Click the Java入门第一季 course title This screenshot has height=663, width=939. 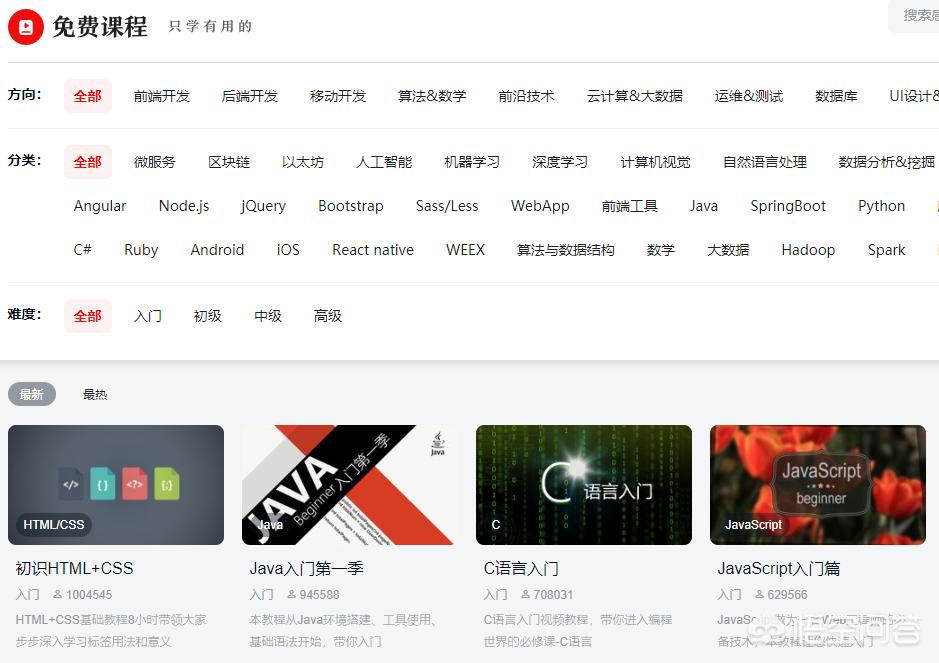307,568
